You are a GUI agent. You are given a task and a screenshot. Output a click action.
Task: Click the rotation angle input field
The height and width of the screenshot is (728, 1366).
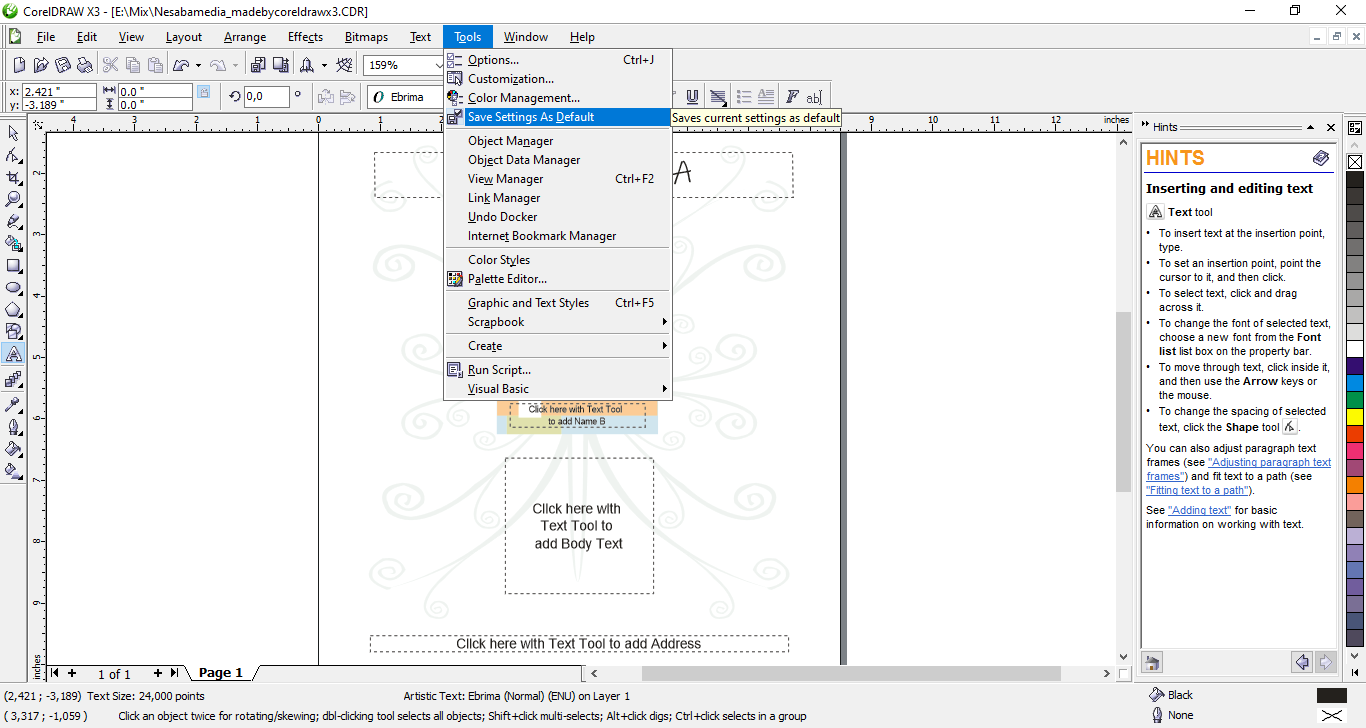tap(266, 97)
